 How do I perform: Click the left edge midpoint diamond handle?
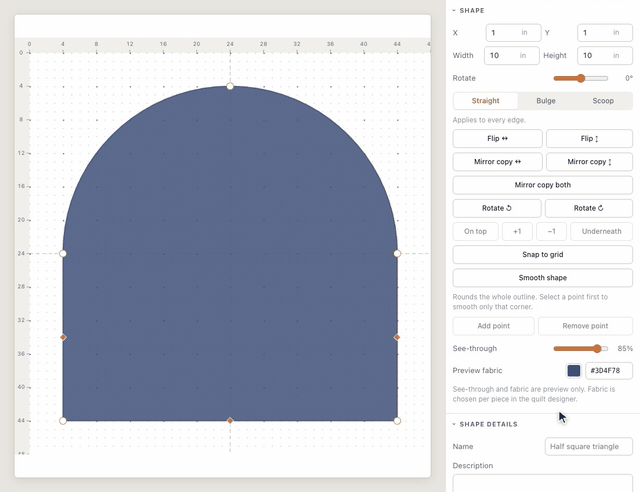point(63,337)
